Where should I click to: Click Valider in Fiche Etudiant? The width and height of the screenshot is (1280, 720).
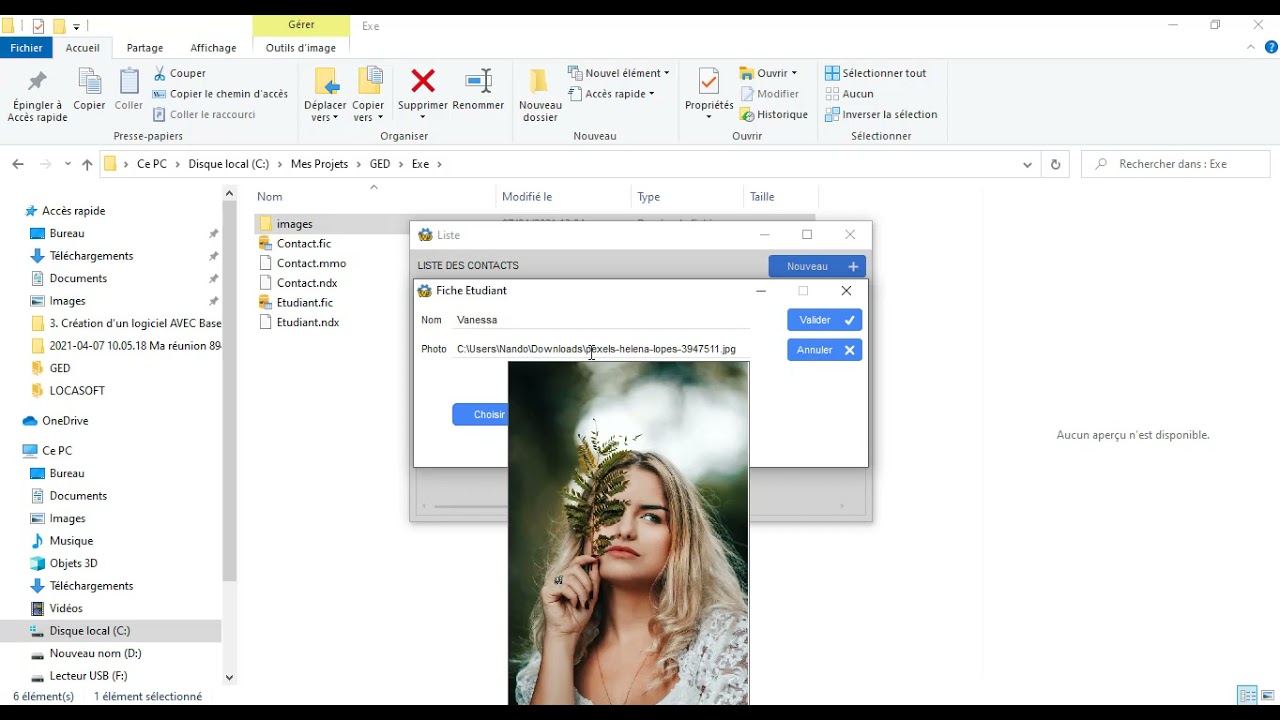[824, 320]
